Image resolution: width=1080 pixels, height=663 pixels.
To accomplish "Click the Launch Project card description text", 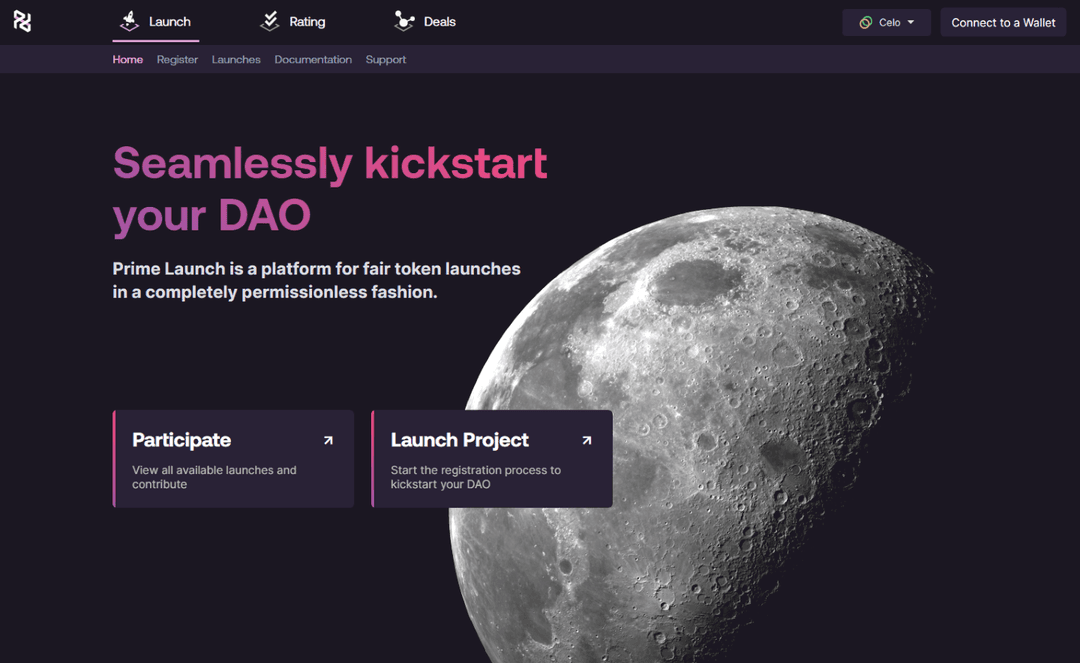I will tap(475, 477).
